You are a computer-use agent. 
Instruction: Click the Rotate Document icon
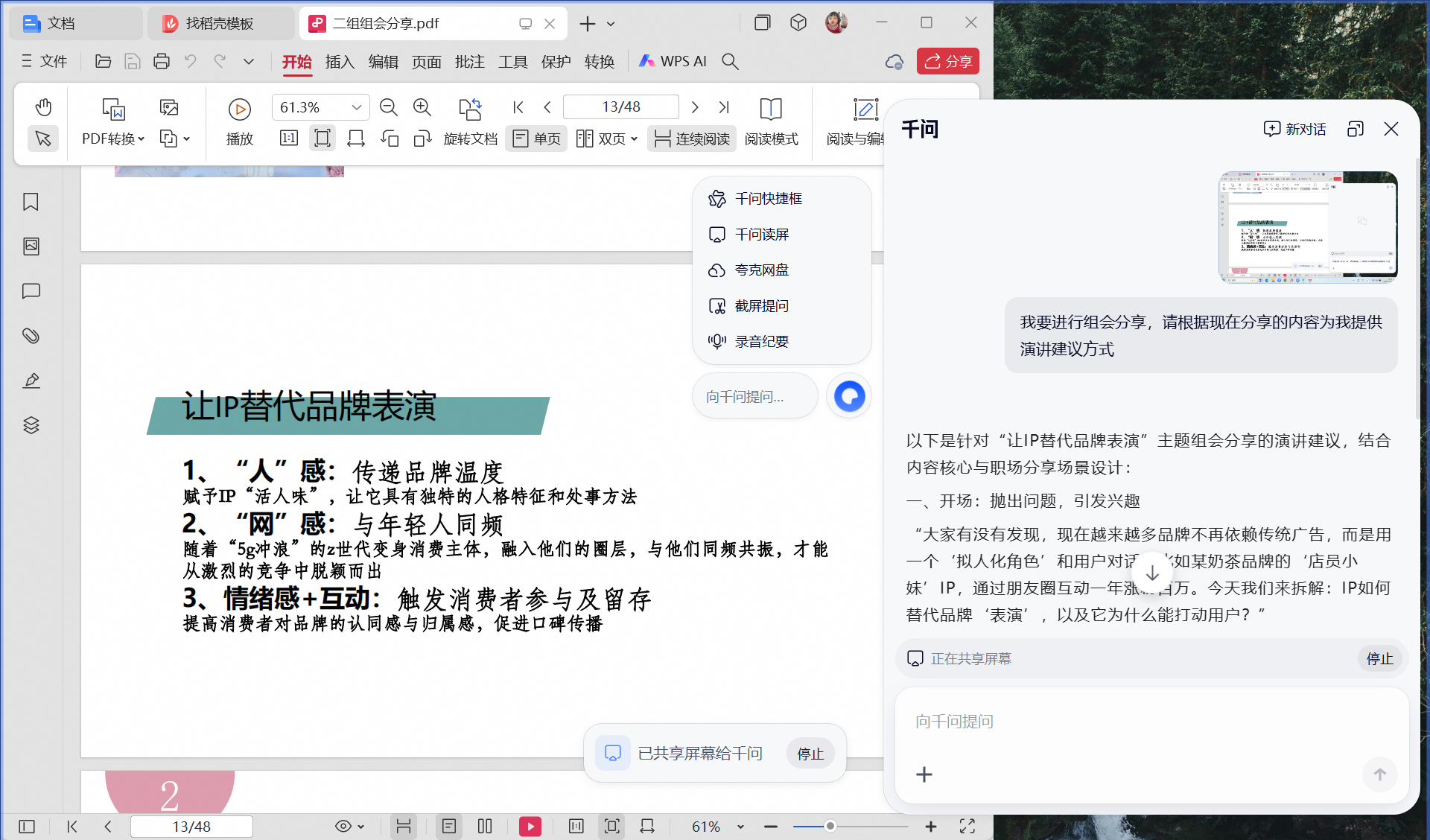(470, 109)
